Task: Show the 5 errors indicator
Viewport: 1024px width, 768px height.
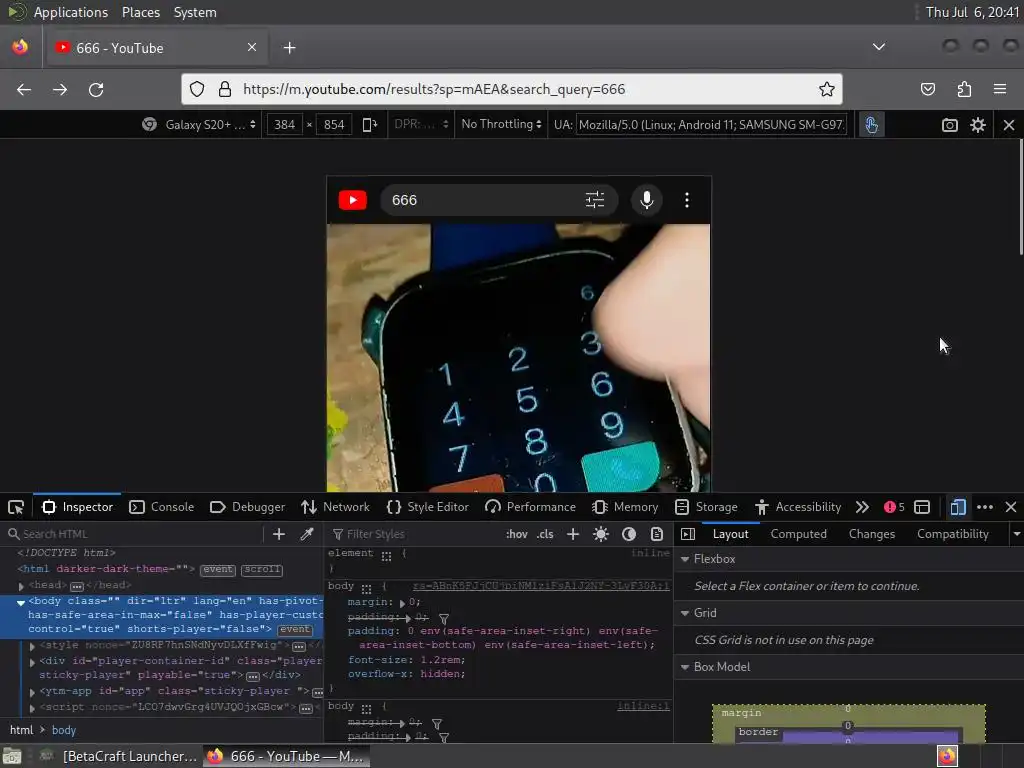Action: [x=894, y=507]
